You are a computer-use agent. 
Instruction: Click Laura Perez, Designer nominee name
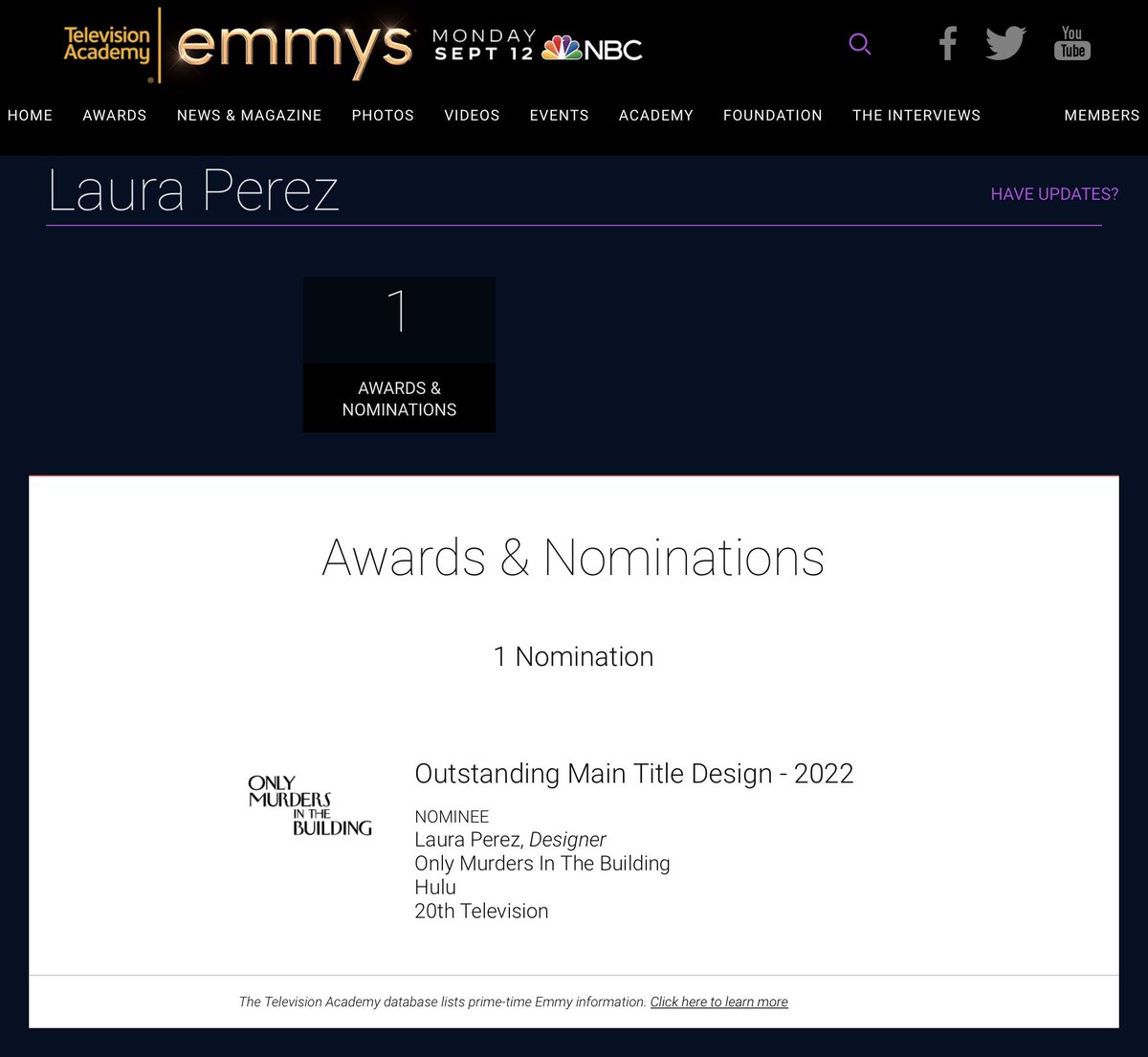(x=510, y=839)
